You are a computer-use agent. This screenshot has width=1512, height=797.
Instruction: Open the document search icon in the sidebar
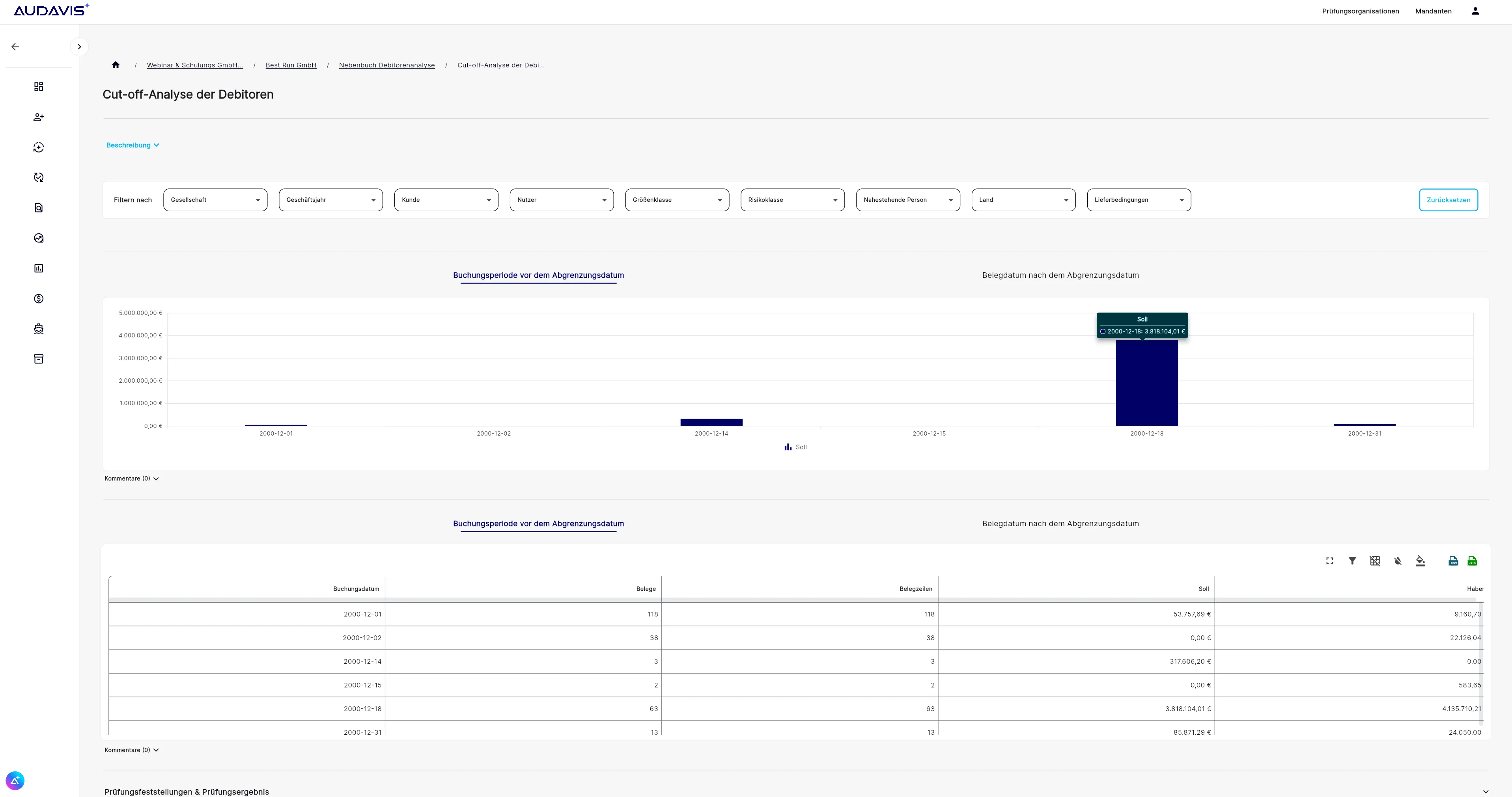coord(39,208)
